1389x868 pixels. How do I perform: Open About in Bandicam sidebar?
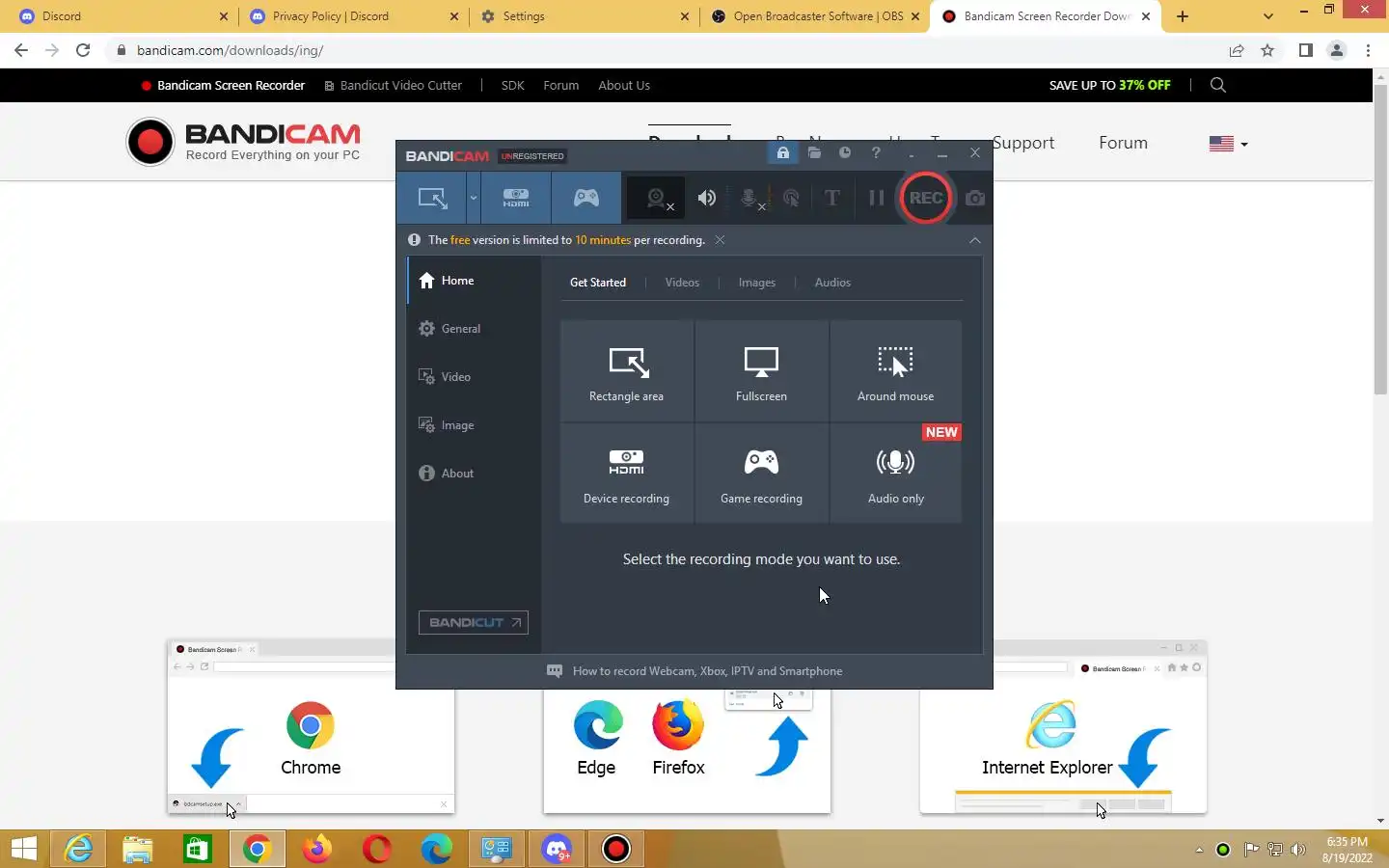coord(473,474)
